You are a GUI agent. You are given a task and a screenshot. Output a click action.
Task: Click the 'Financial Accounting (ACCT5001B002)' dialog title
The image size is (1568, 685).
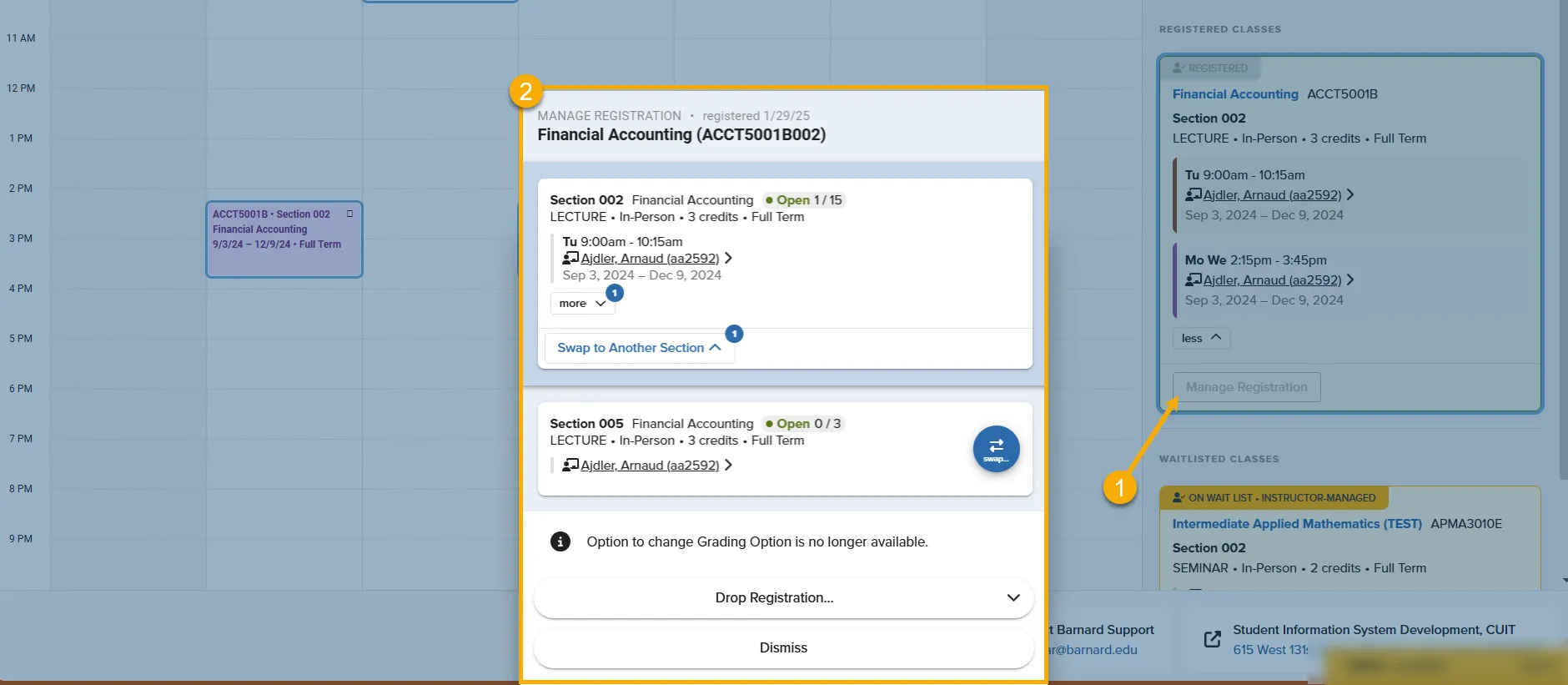pyautogui.click(x=681, y=134)
